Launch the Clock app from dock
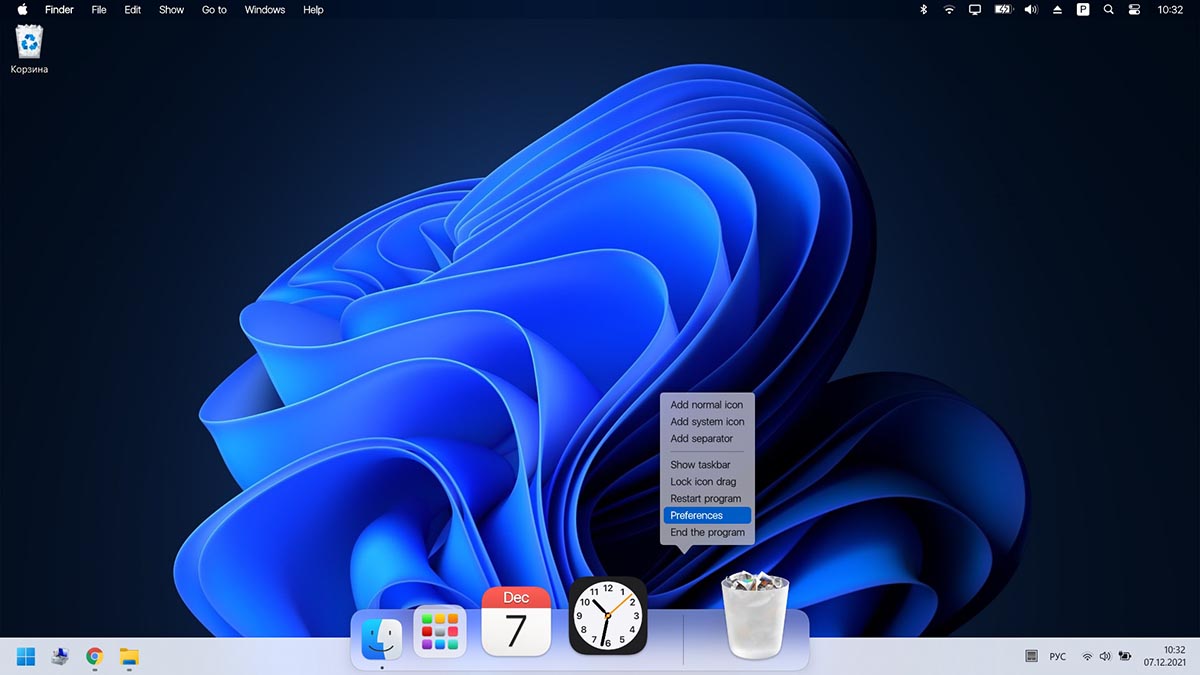Image resolution: width=1200 pixels, height=675 pixels. point(608,616)
